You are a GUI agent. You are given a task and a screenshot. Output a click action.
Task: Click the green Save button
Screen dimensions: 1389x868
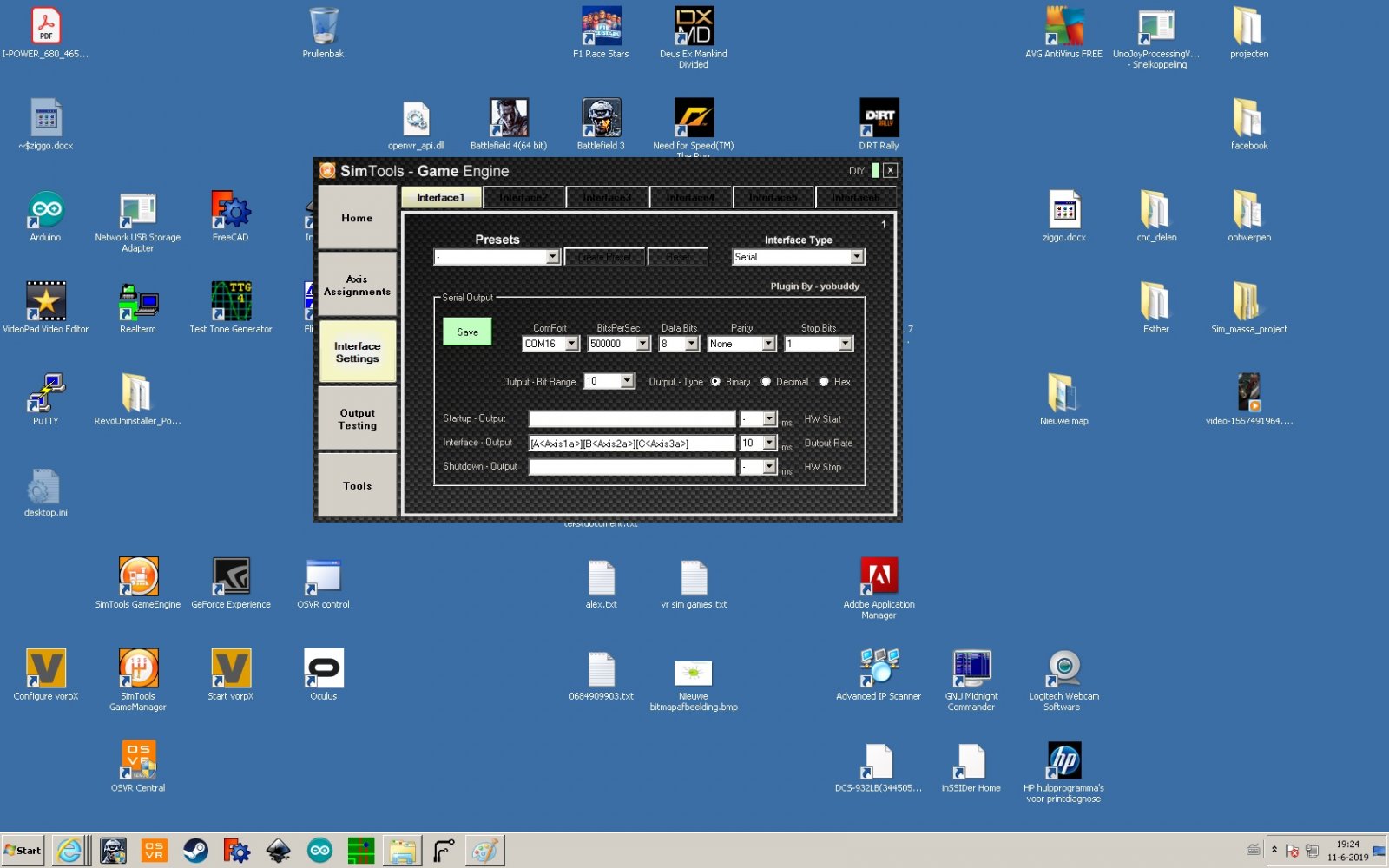[467, 332]
